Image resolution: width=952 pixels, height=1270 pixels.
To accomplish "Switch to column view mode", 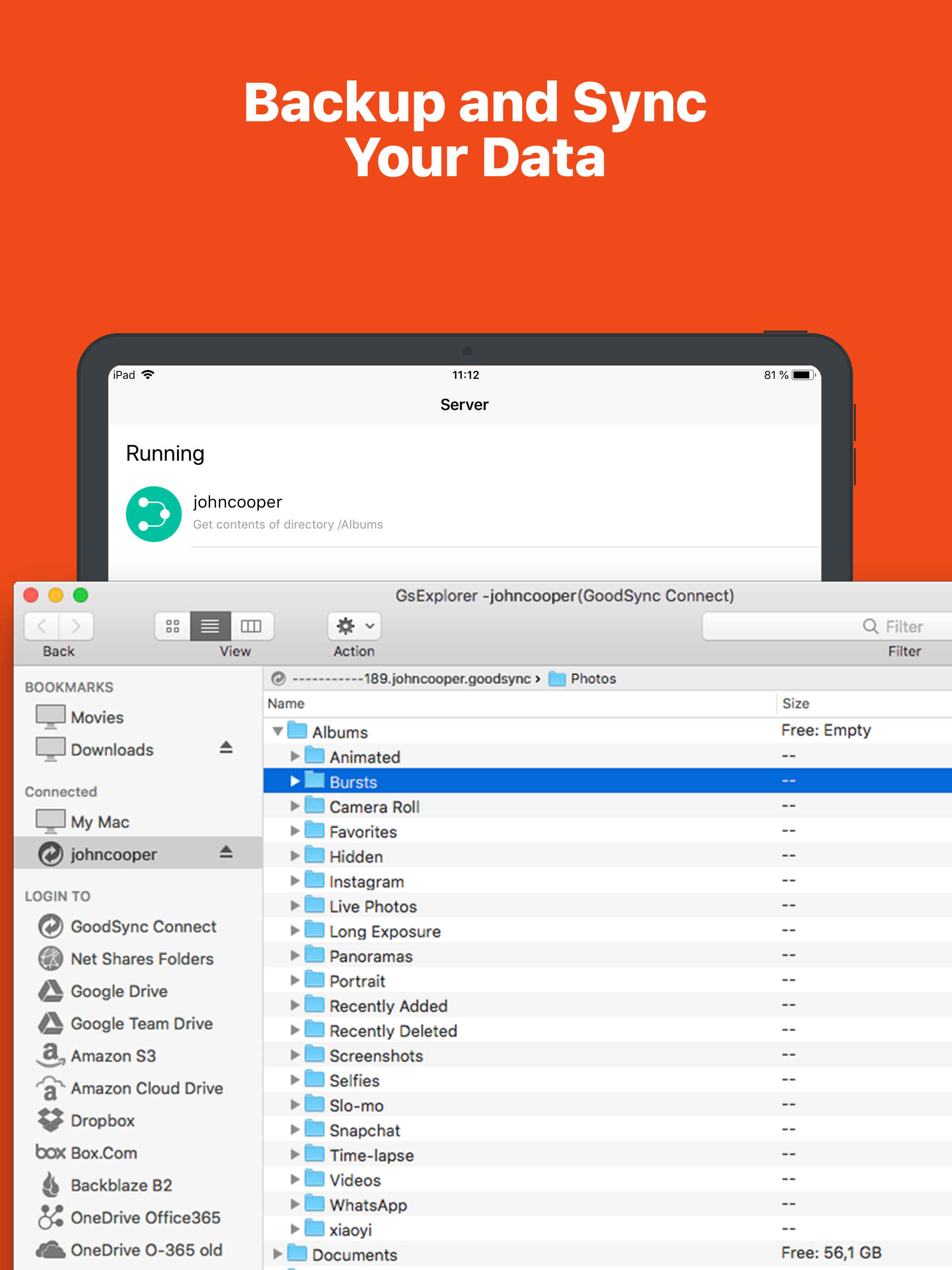I will [x=251, y=626].
